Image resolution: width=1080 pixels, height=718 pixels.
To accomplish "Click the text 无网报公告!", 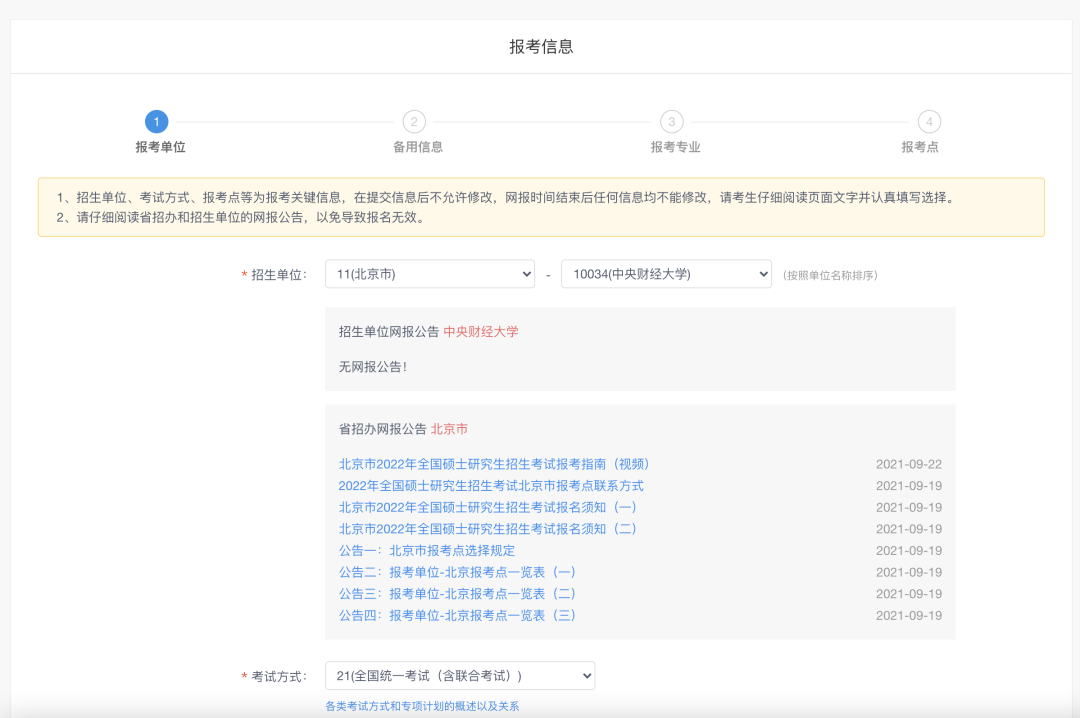I will 373,367.
